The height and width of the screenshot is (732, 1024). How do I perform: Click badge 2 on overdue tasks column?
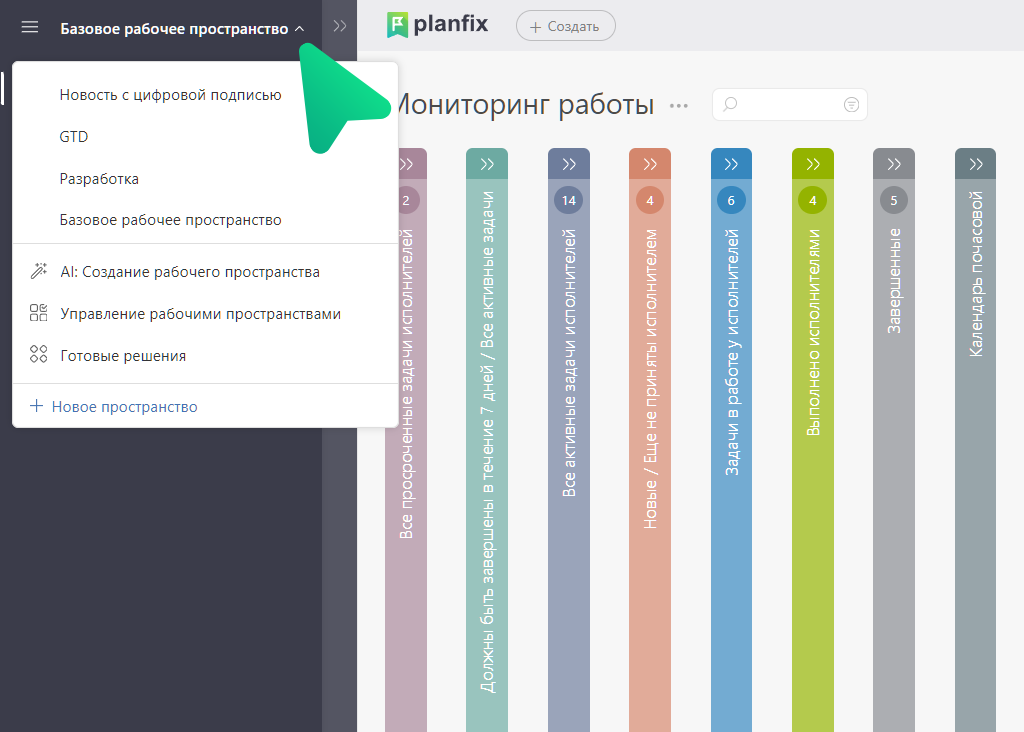click(406, 200)
